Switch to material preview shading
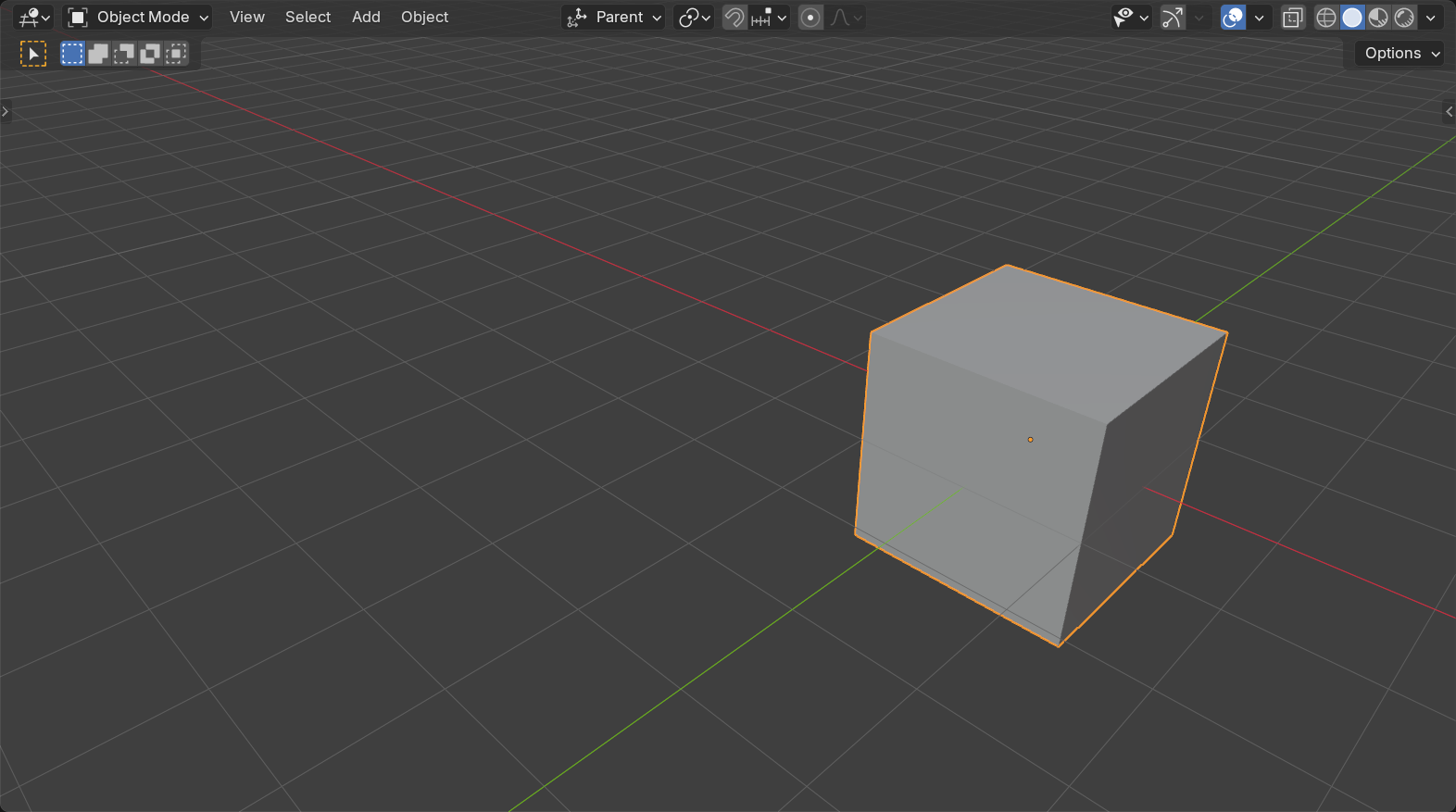This screenshot has width=1456, height=812. click(x=1378, y=17)
